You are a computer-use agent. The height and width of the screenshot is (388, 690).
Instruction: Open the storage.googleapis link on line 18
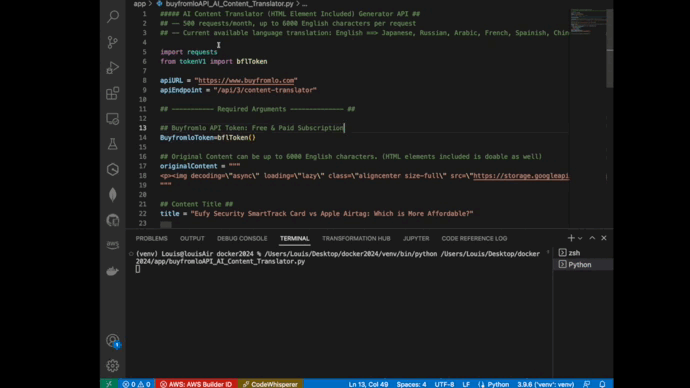pyautogui.click(x=521, y=176)
